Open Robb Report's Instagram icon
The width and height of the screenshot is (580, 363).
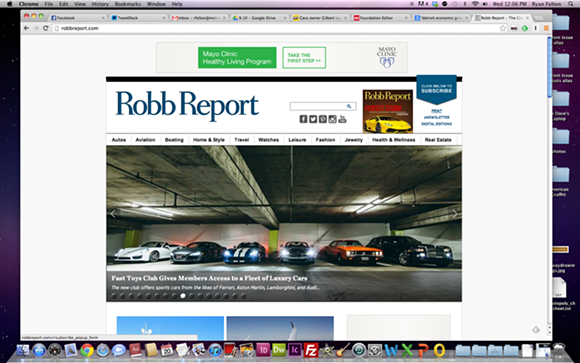click(x=333, y=119)
